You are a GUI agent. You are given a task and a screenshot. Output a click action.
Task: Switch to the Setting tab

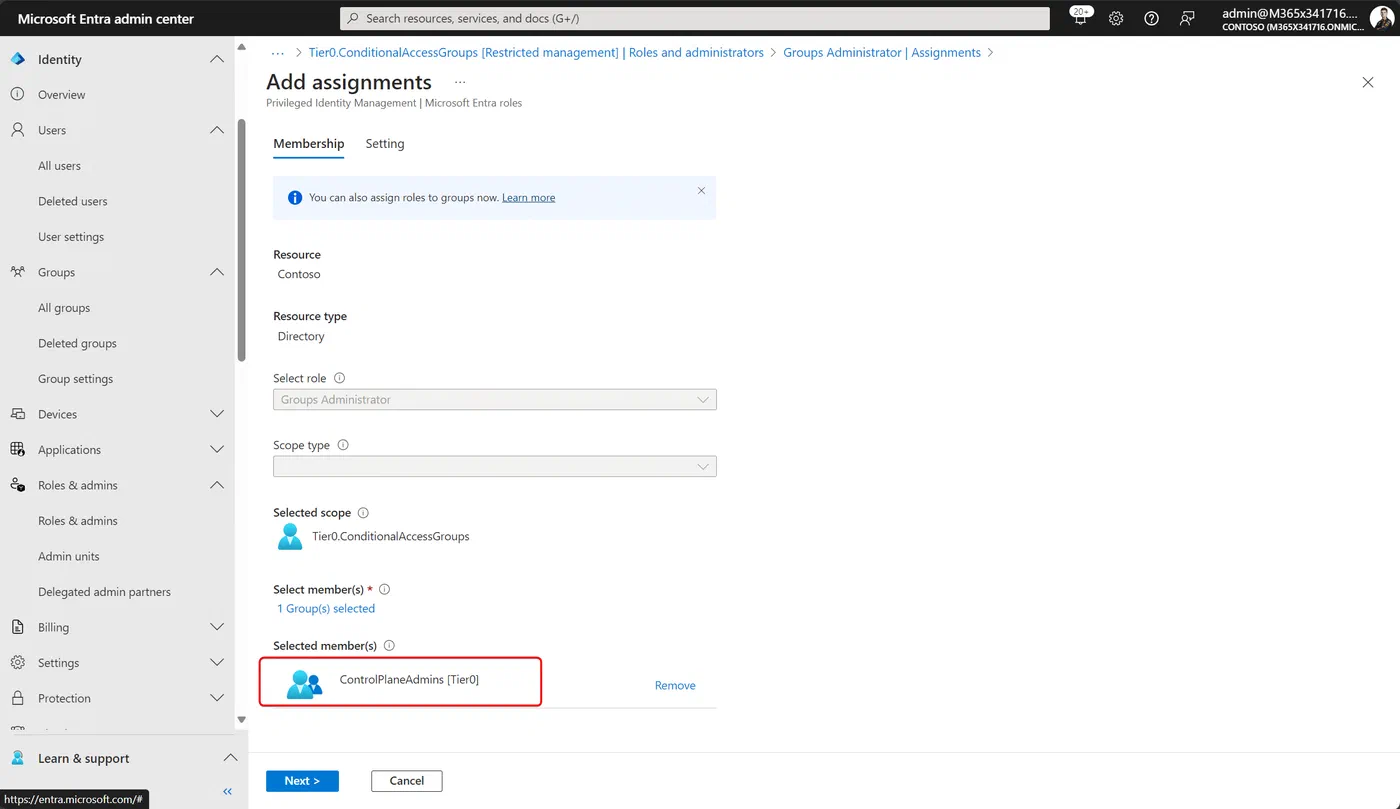coord(385,144)
